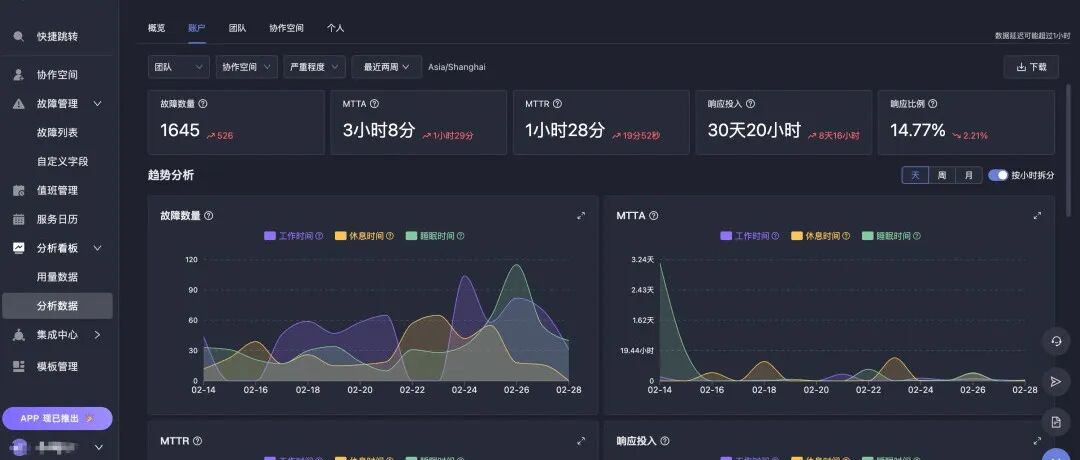This screenshot has height=460, width=1080.
Task: Expand the MTTR chart to fullscreen
Action: pos(581,441)
